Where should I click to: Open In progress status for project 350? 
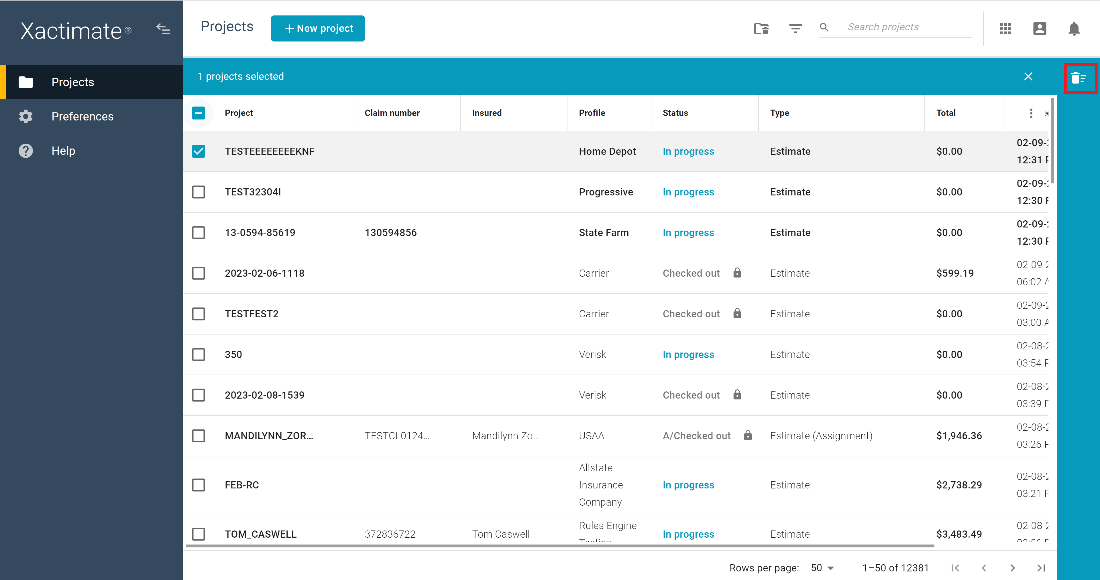point(688,355)
